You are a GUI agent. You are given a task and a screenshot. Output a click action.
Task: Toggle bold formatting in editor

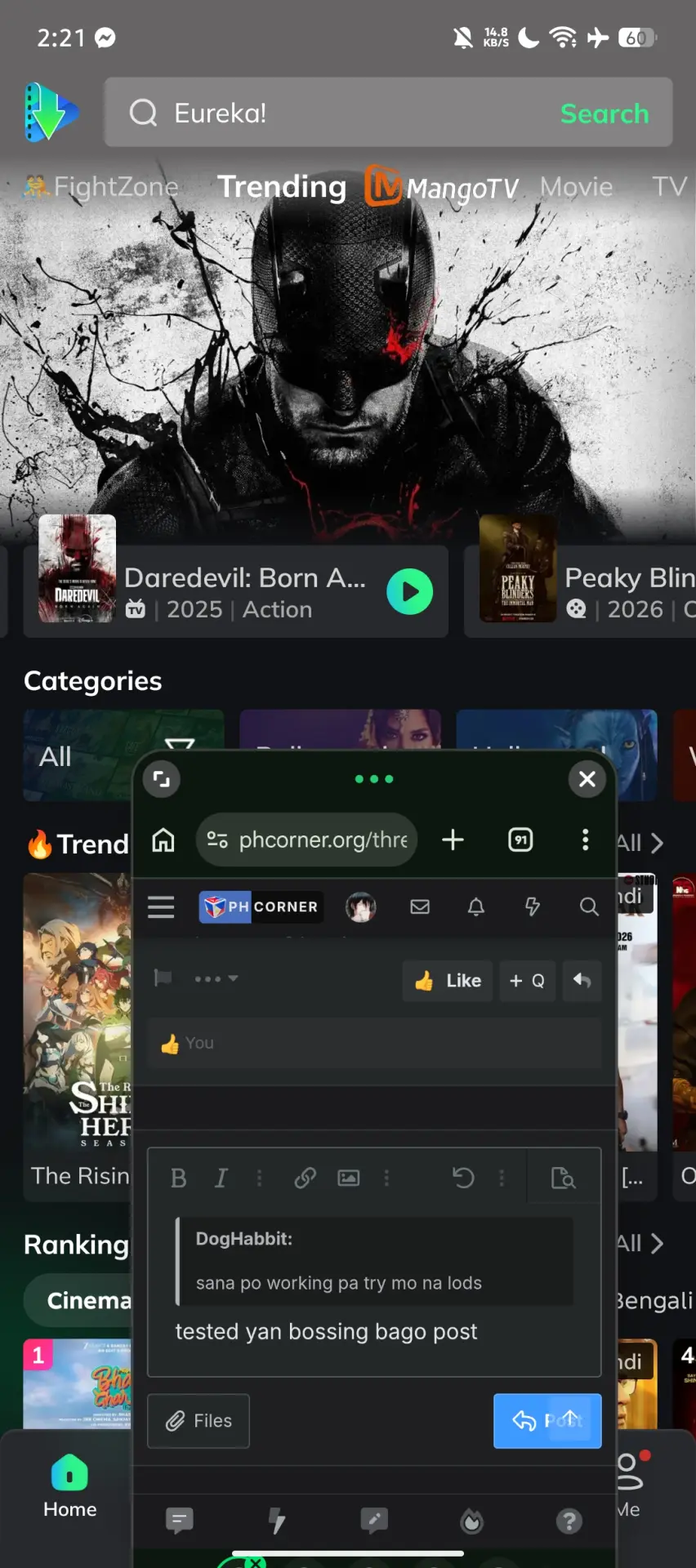coord(178,1178)
